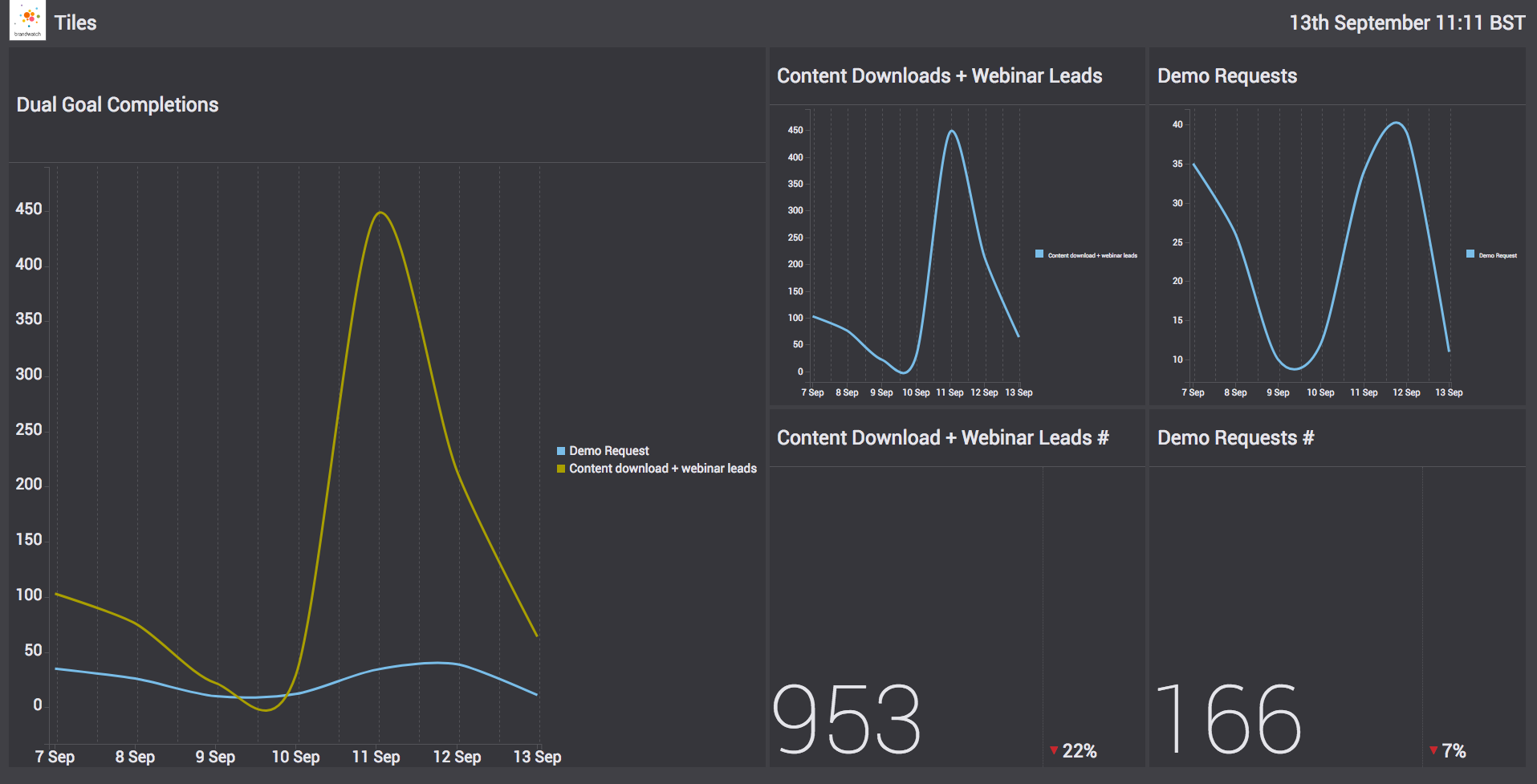This screenshot has width=1537, height=784.
Task: Open the Dual Goal Completions tile
Action: pyautogui.click(x=117, y=104)
